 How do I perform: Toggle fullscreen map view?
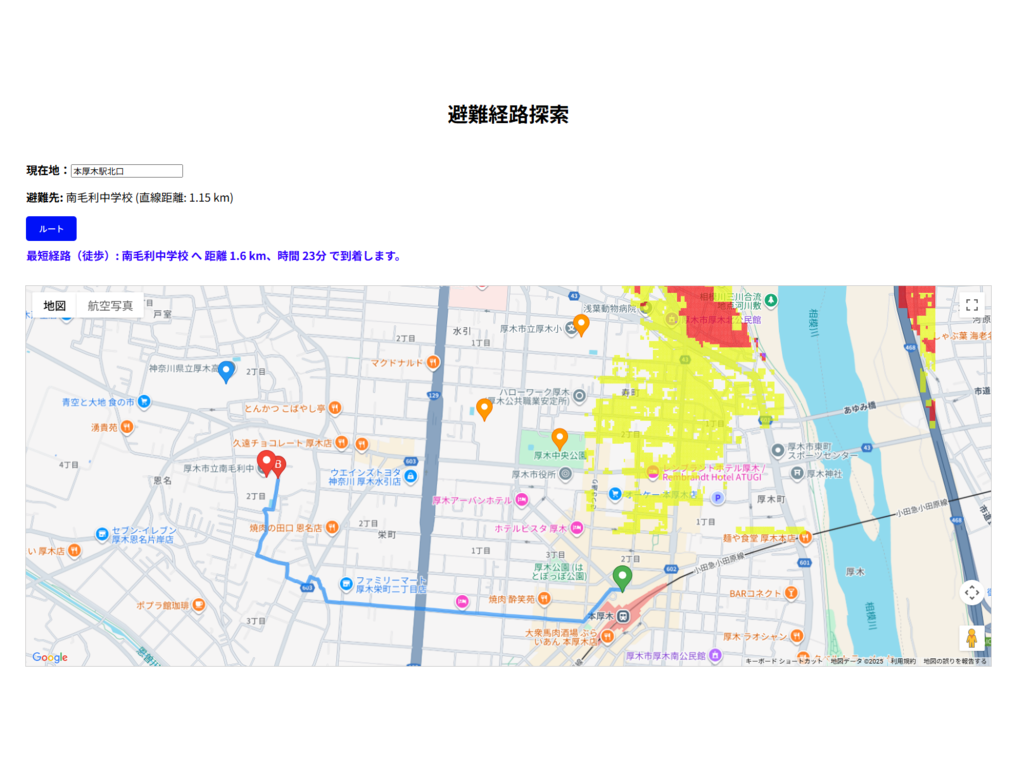(x=971, y=306)
